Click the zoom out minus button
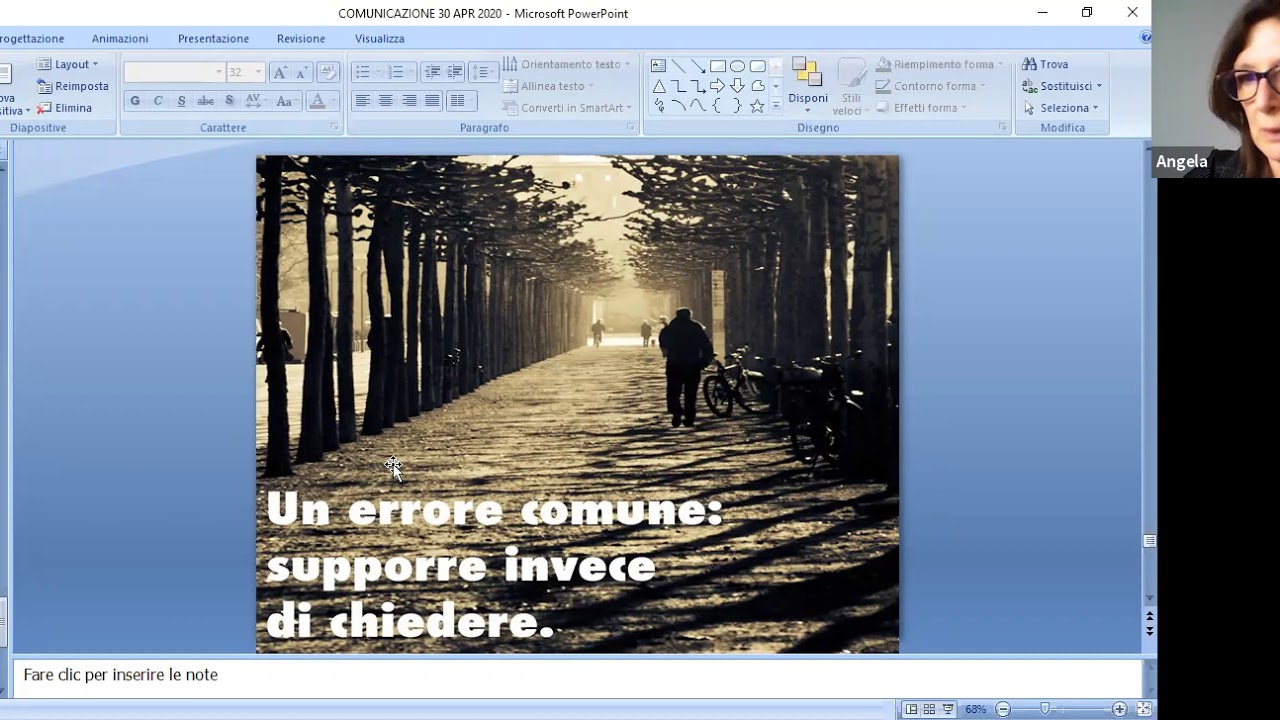 point(1003,709)
